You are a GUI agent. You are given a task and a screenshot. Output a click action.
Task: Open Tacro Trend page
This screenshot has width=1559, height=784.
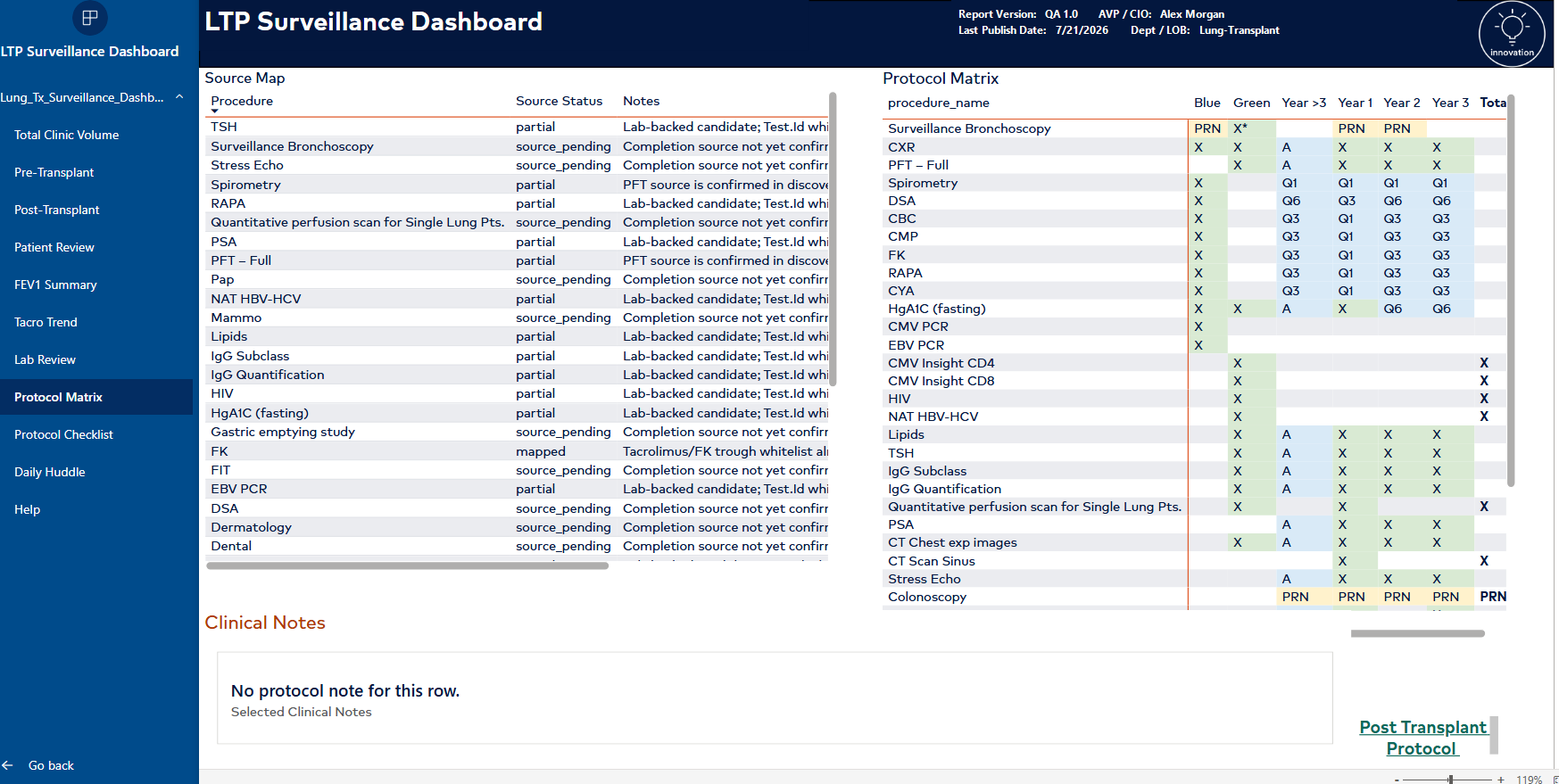click(x=96, y=322)
